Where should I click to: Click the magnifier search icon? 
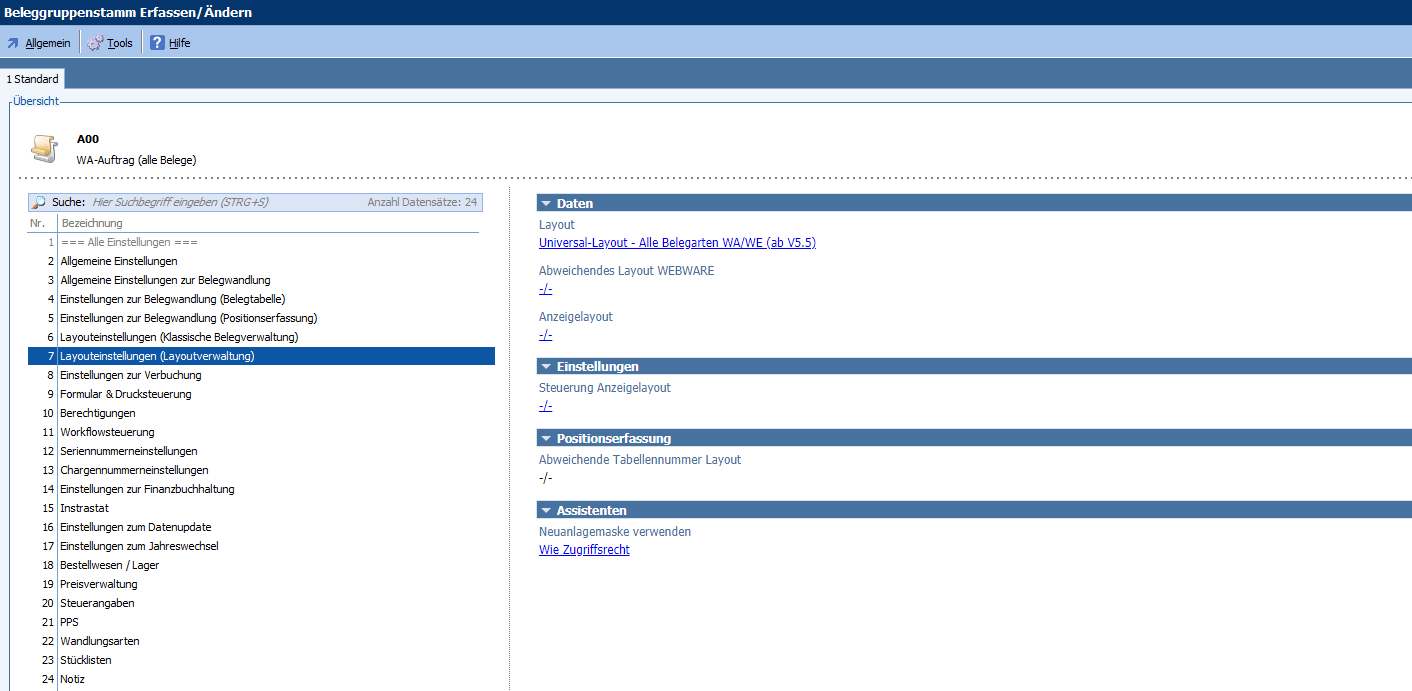coord(38,202)
